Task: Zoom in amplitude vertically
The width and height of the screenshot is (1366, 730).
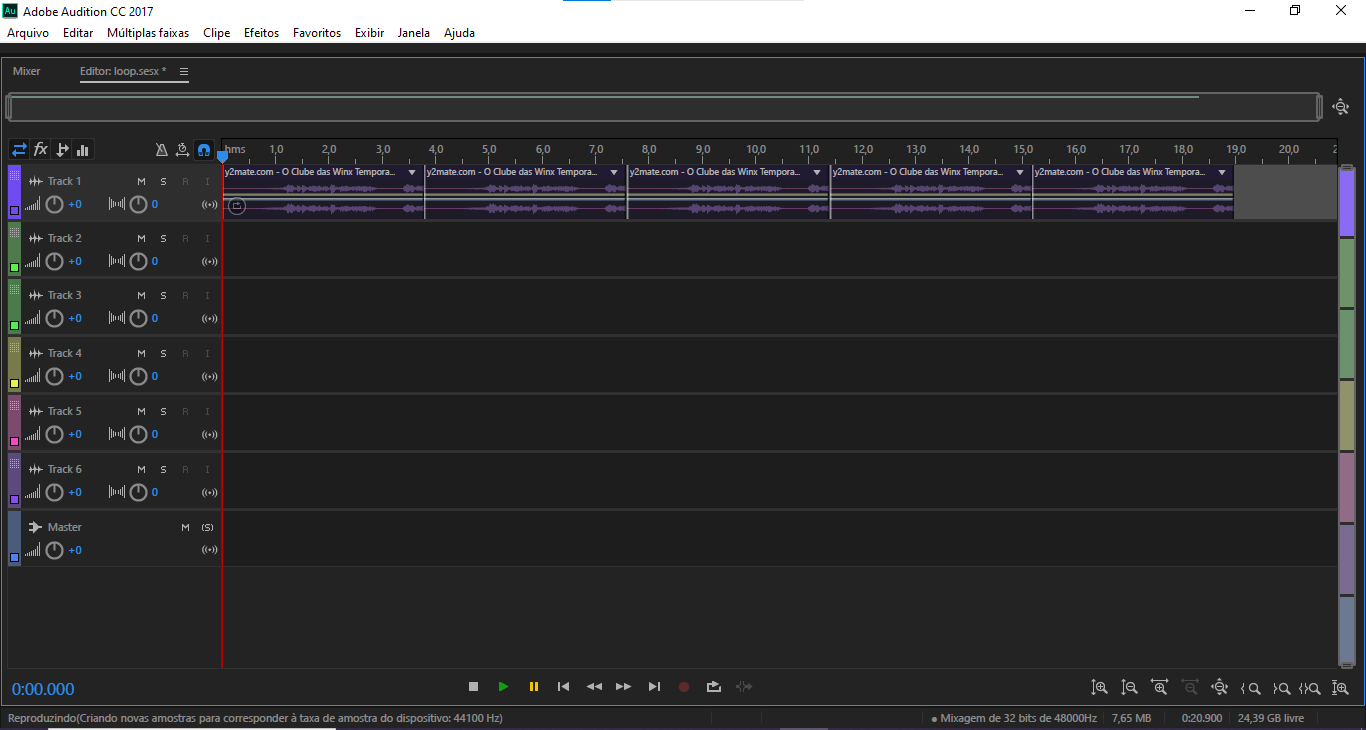Action: coord(1100,688)
